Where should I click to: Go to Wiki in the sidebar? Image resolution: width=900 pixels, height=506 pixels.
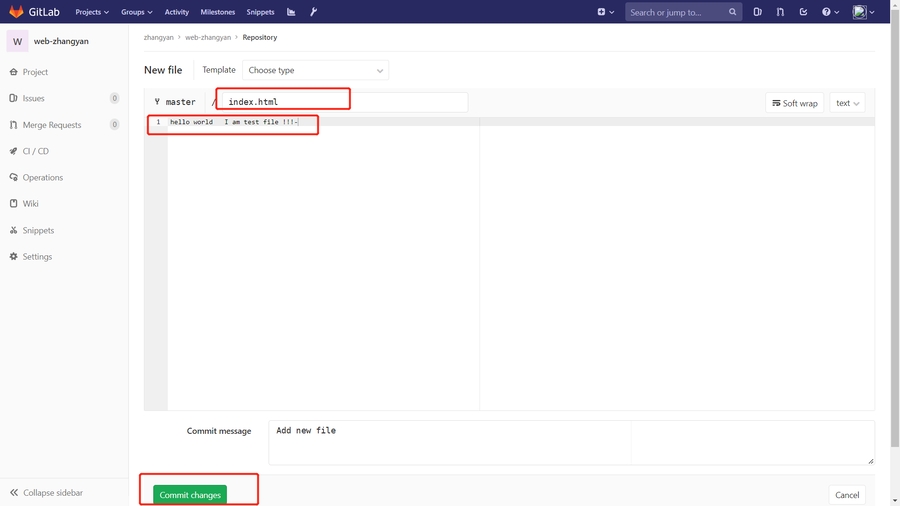[x=31, y=204]
